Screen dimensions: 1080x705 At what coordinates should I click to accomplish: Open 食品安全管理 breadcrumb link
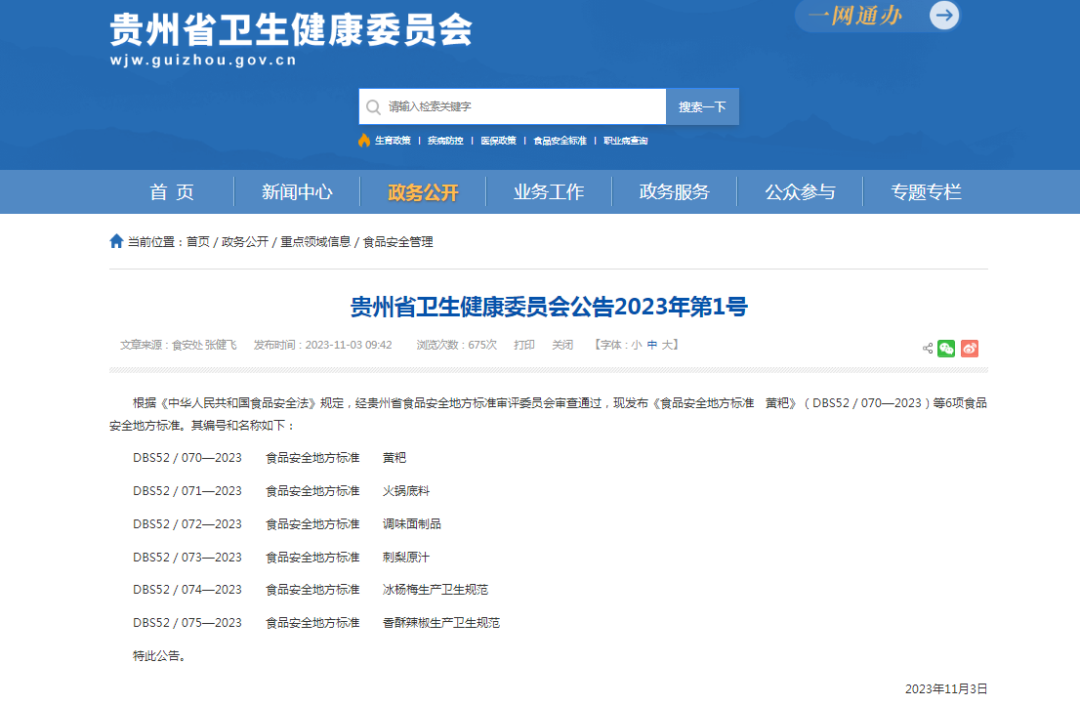tap(398, 242)
